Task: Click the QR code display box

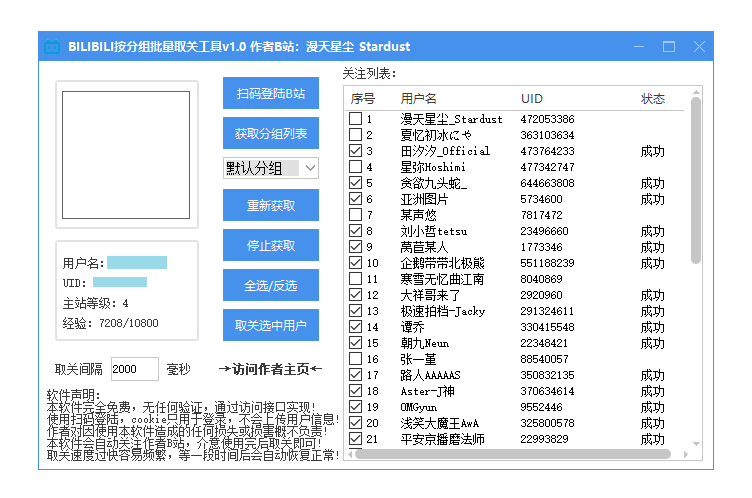Action: click(126, 155)
